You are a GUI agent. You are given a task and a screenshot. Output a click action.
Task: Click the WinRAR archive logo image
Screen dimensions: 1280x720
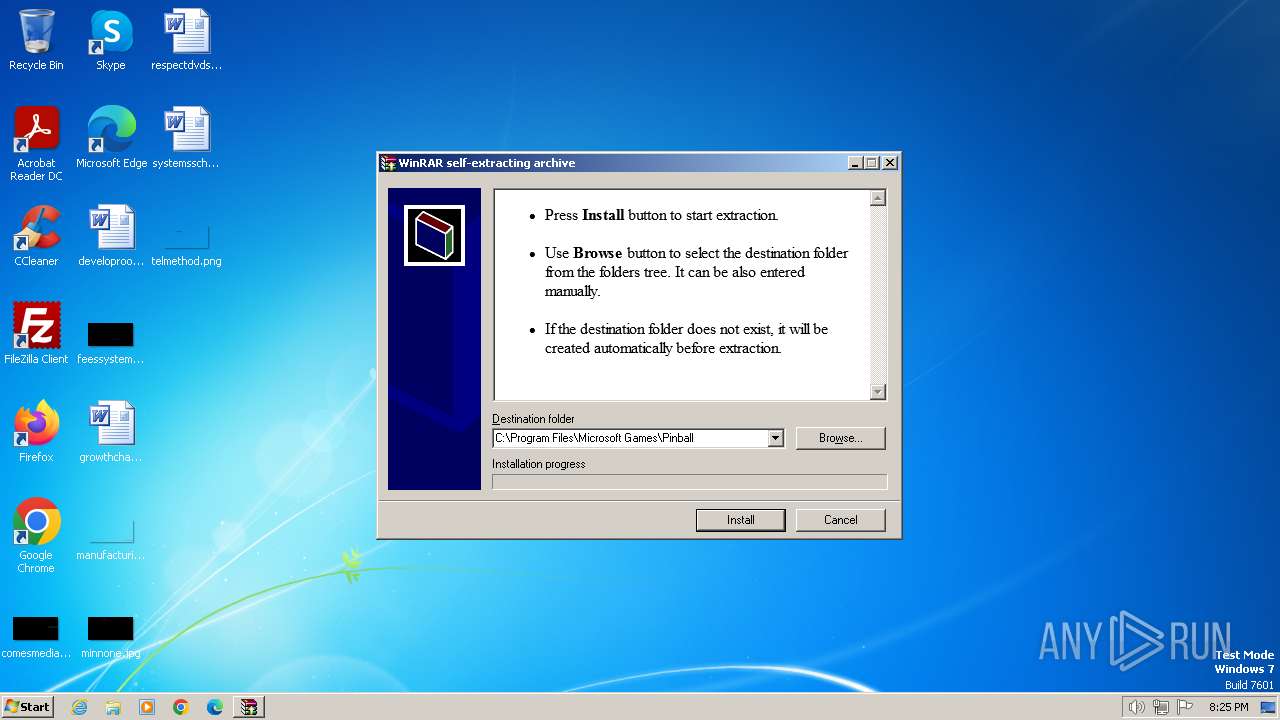(x=434, y=236)
